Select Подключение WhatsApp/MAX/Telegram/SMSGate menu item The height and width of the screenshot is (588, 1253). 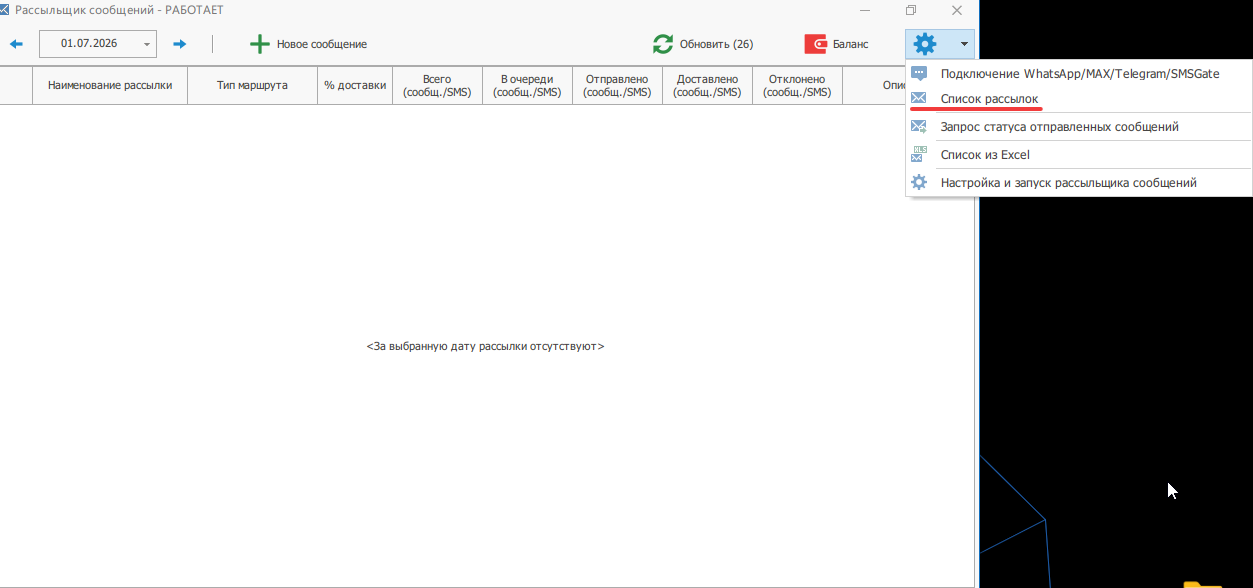(x=1079, y=74)
